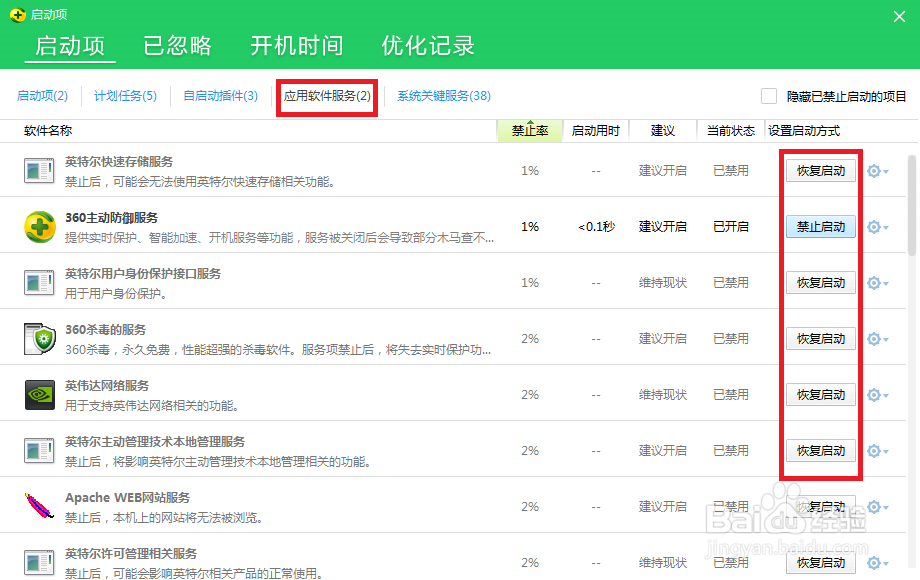This screenshot has height=580, width=920.
Task: Click the 英特尔用户身份保护接口服务 icon
Action: pos(39,283)
